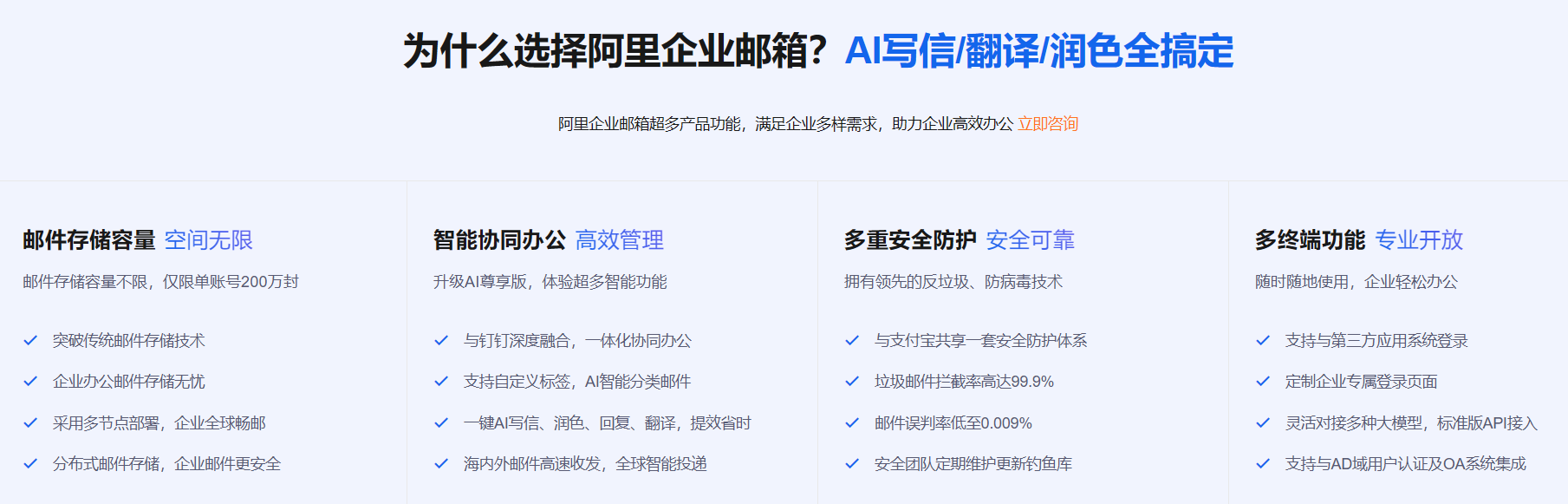Click the checkmark beside 分布式邮件存储

point(30,463)
